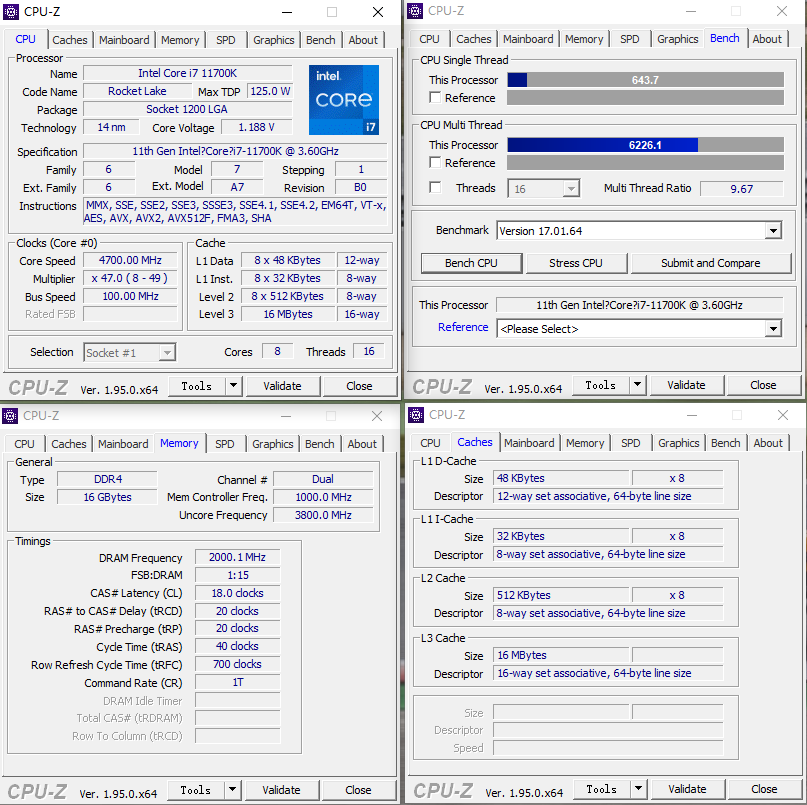Viewport: 807px width, 805px height.
Task: Click DRAM Frequency value 2000.1 MHz
Action: coord(237,557)
